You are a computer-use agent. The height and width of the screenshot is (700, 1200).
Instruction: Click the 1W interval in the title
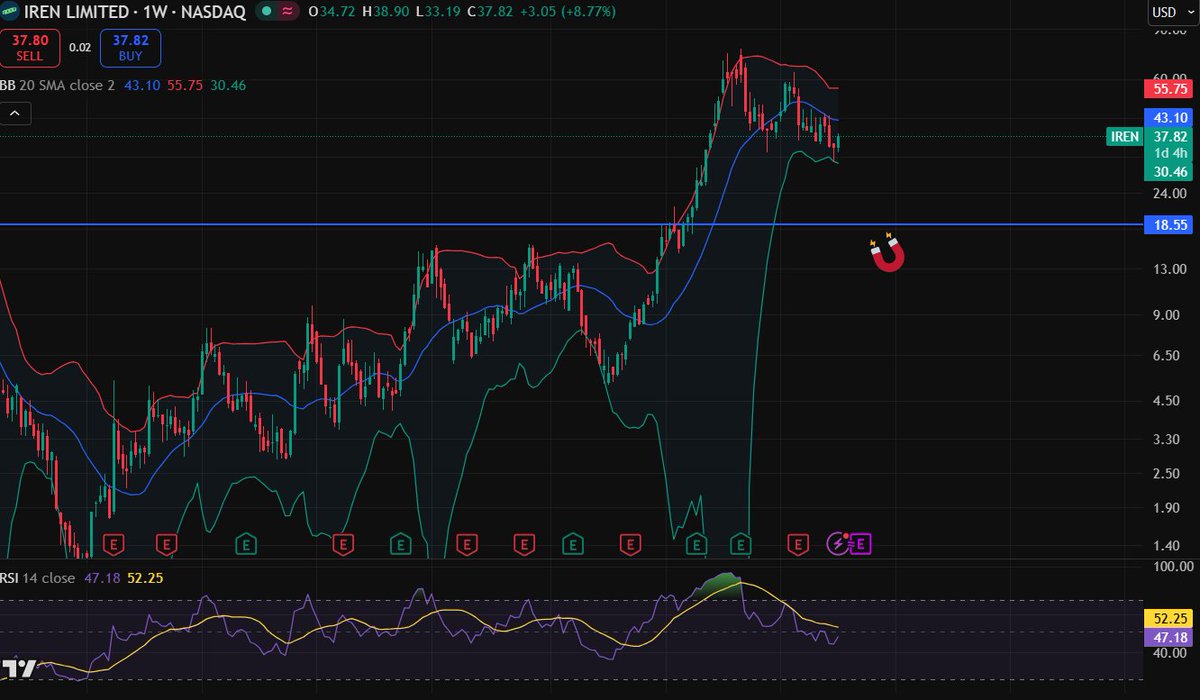click(x=154, y=12)
